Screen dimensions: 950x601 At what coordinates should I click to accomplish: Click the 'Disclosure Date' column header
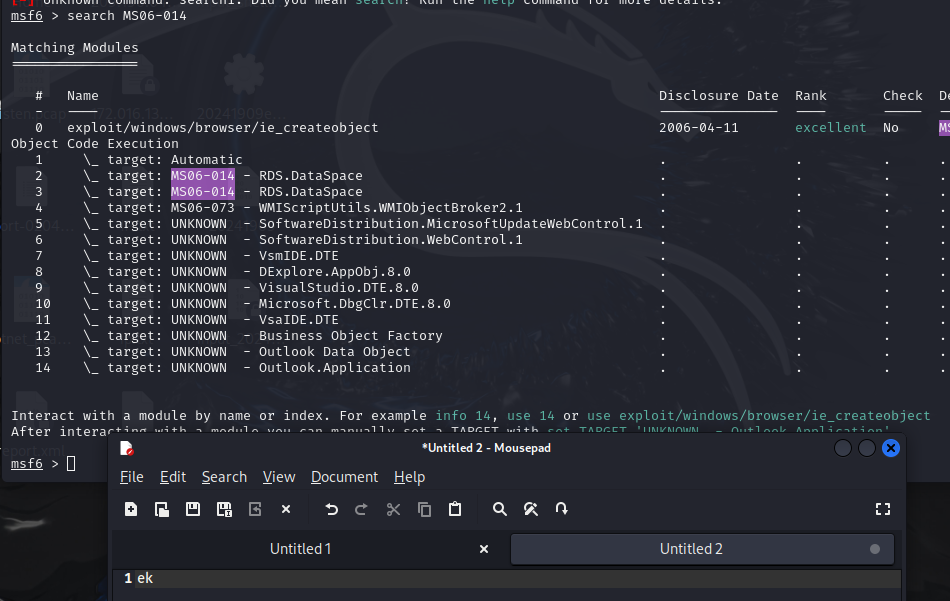tap(719, 96)
